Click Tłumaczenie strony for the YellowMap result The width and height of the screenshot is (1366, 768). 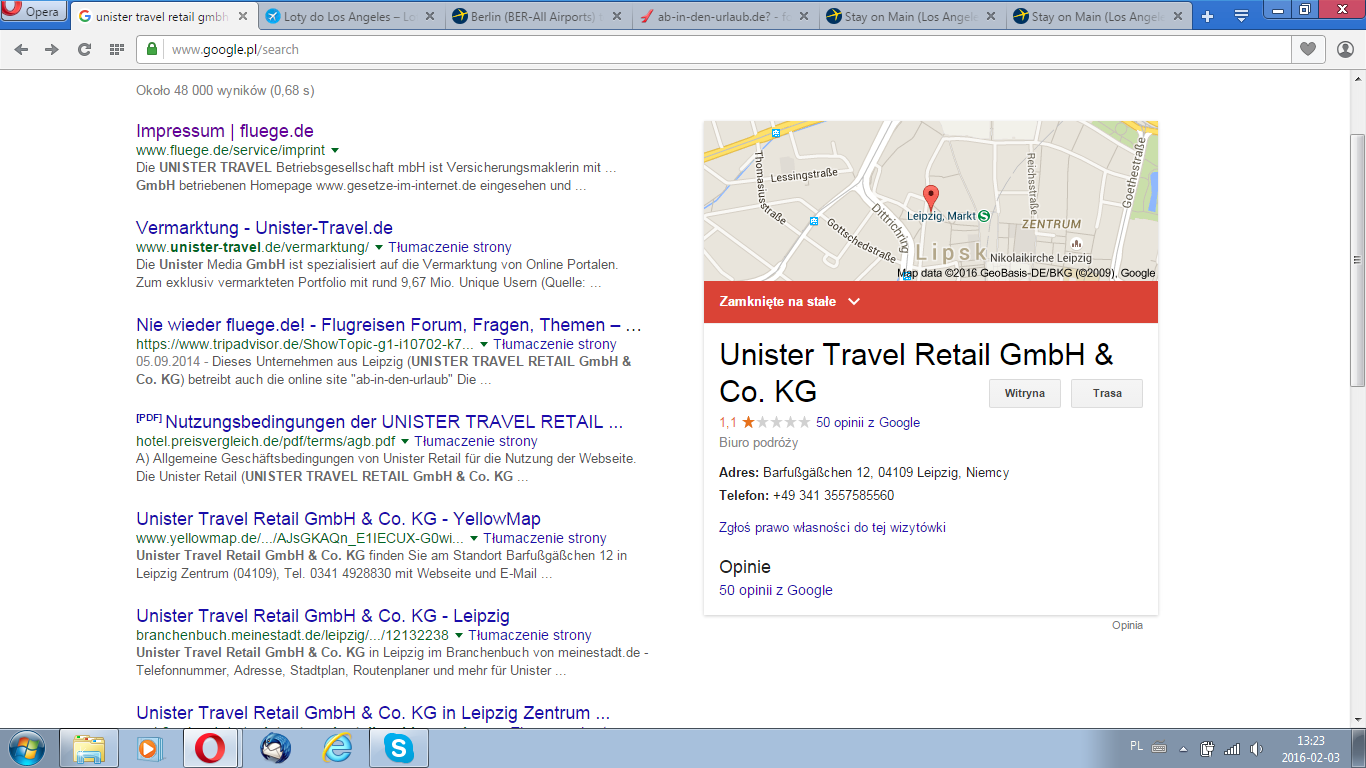tap(545, 538)
